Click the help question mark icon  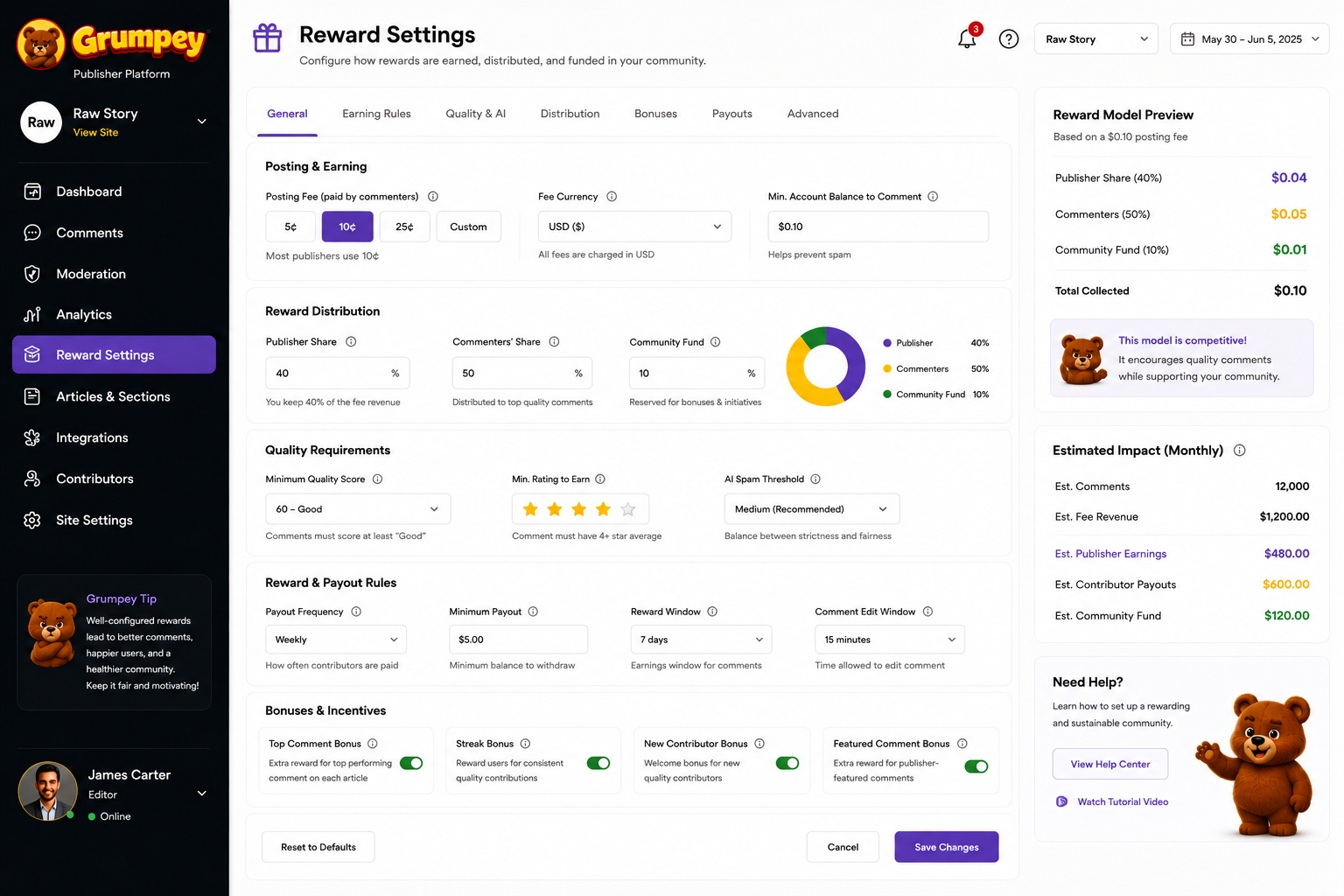coord(1009,39)
